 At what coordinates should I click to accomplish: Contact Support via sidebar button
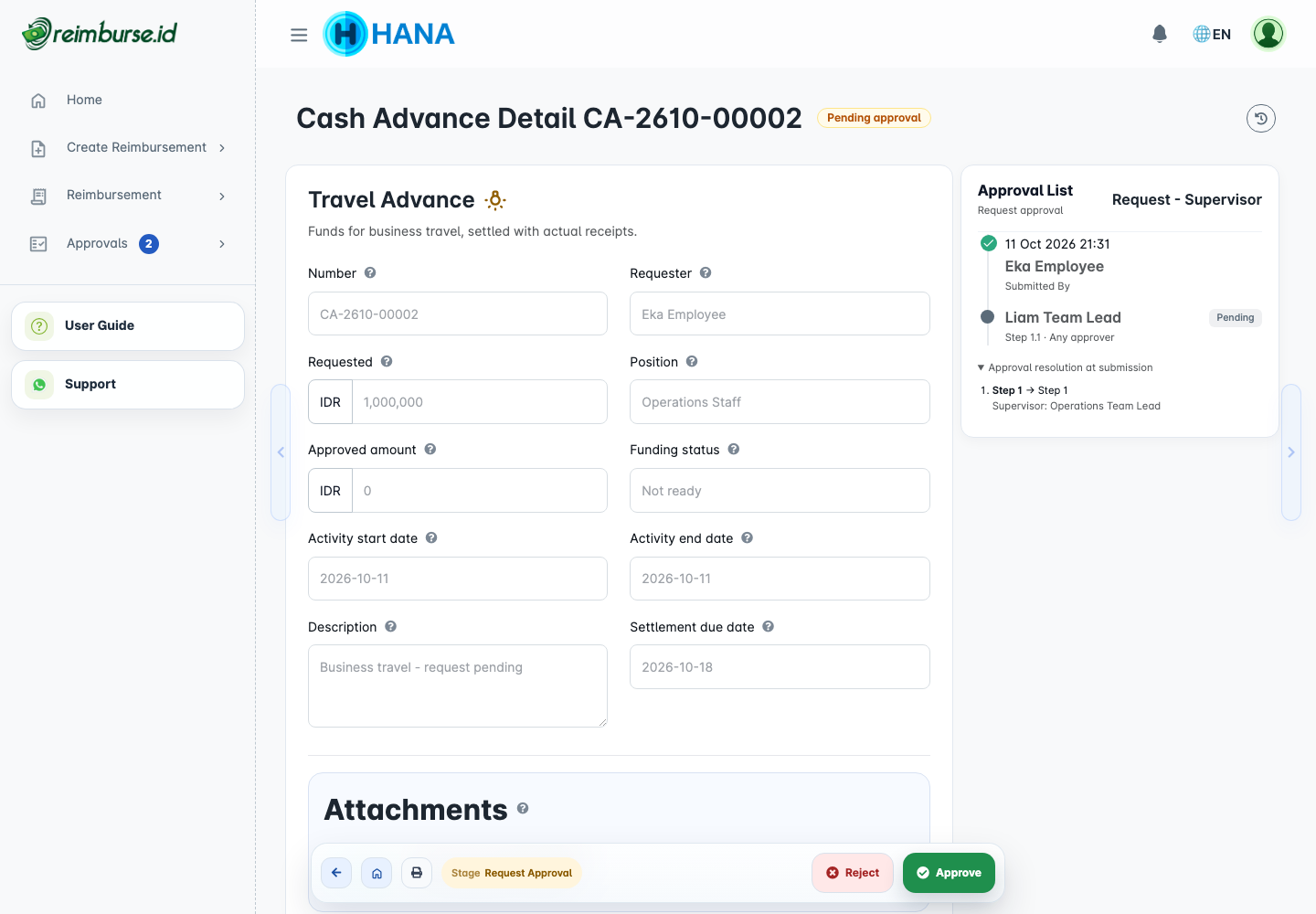[x=128, y=385]
